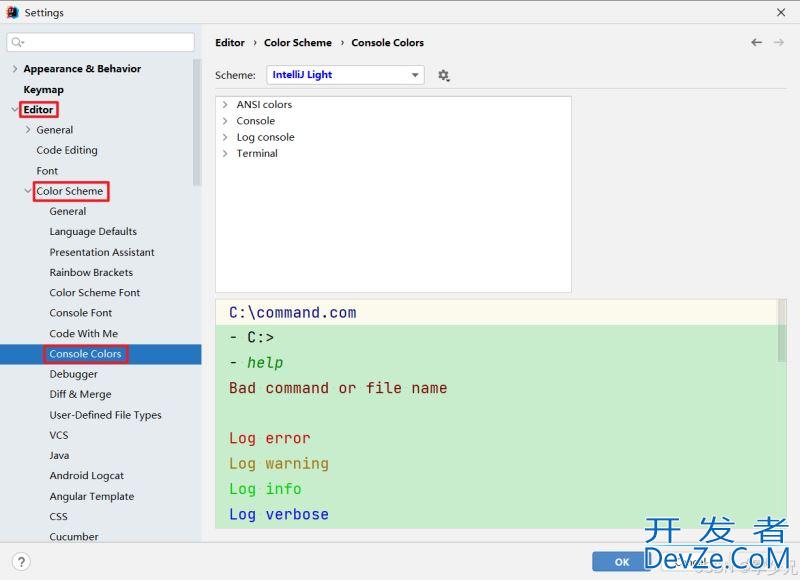
Task: Go forward with the right arrow
Action: (x=779, y=42)
